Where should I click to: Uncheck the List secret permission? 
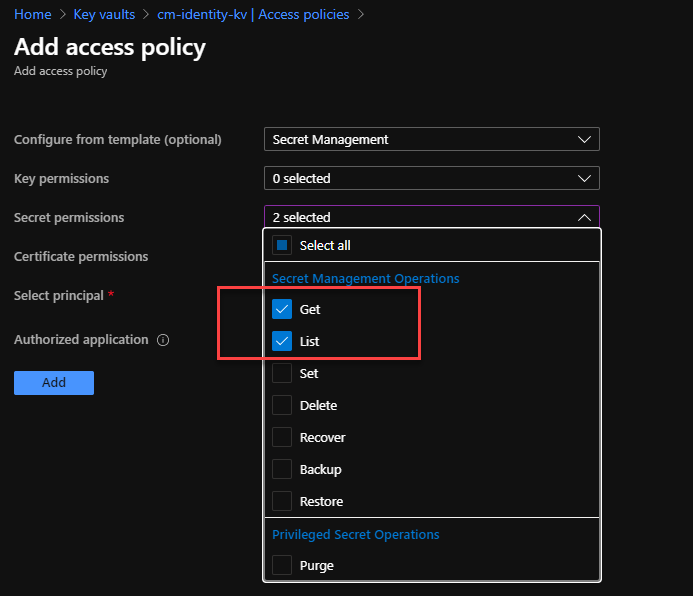(282, 342)
